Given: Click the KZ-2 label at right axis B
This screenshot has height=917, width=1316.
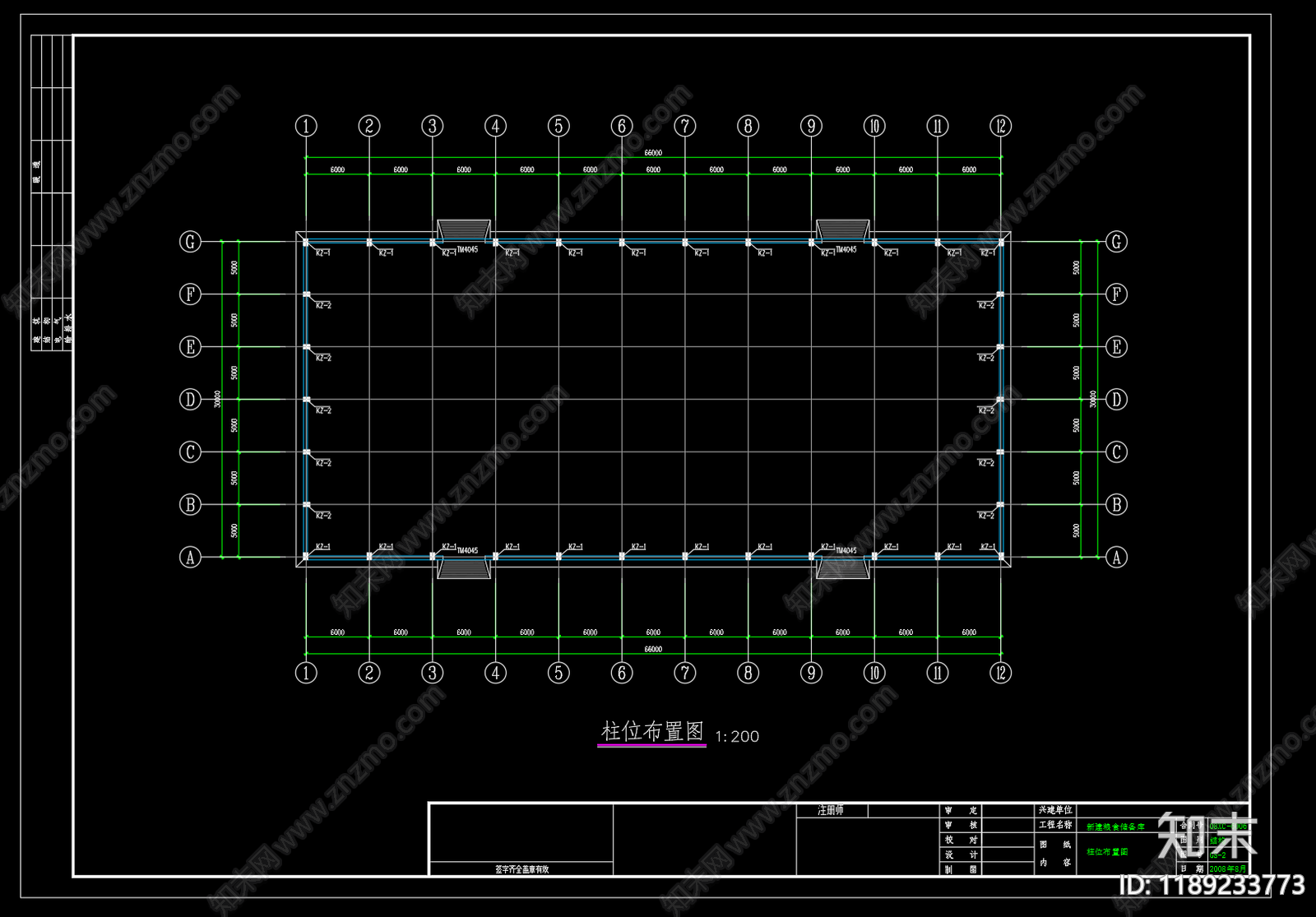Looking at the screenshot, I should 985,516.
